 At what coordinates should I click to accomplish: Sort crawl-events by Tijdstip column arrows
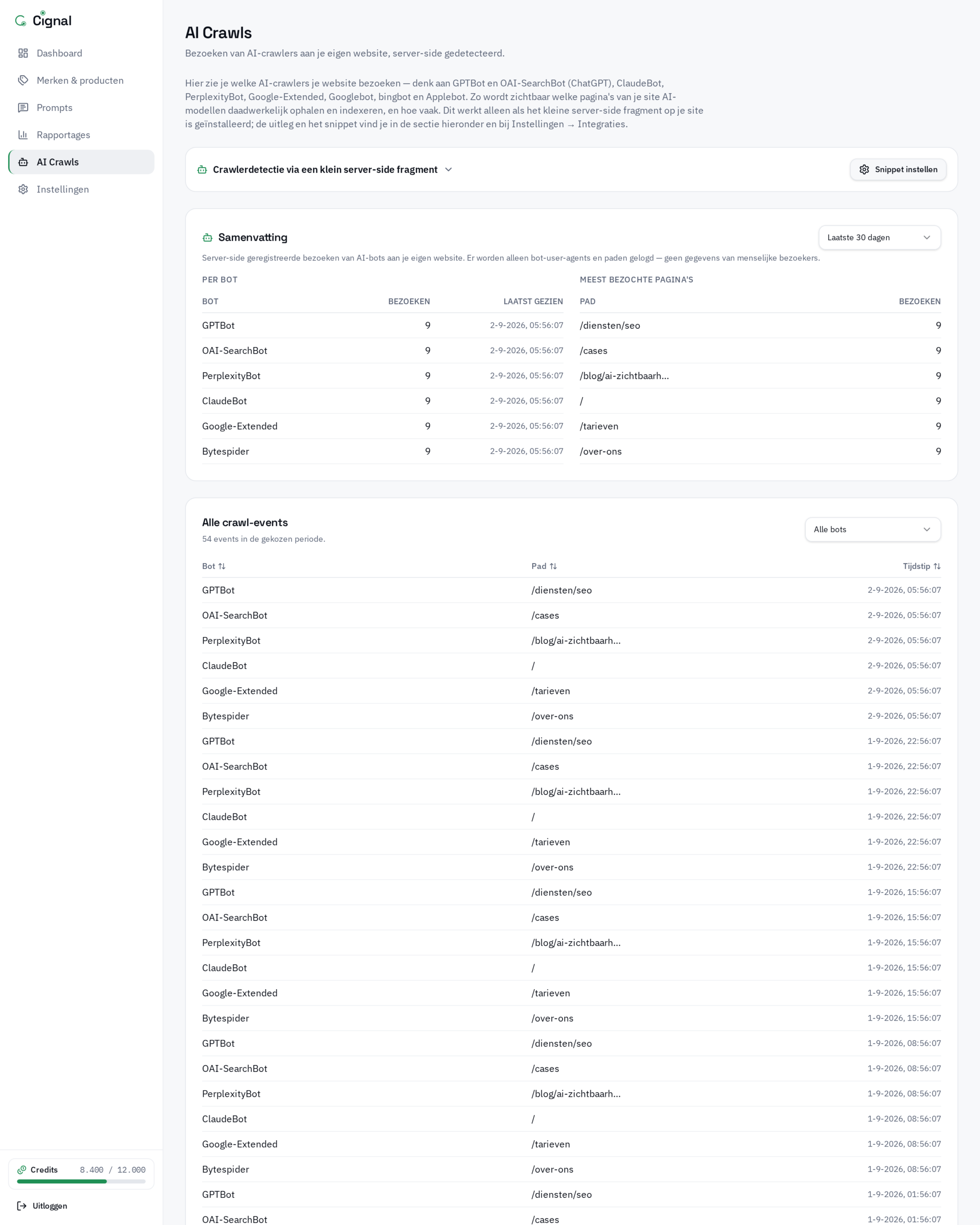(937, 567)
